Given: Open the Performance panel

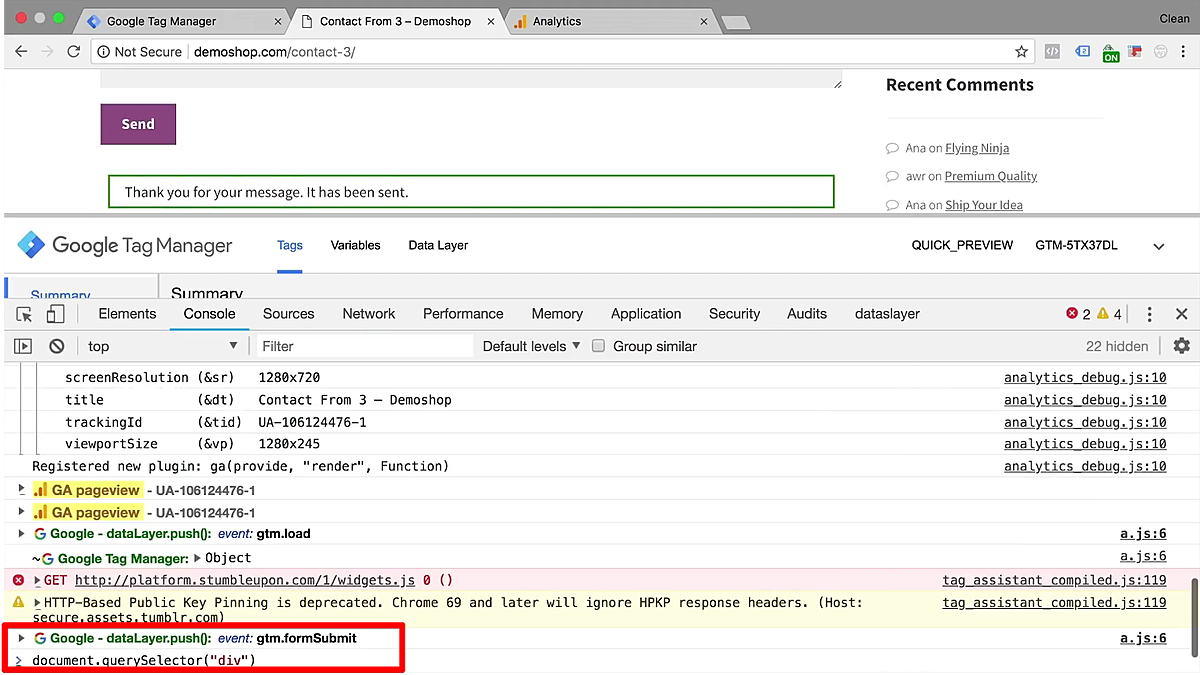Looking at the screenshot, I should click(x=463, y=314).
